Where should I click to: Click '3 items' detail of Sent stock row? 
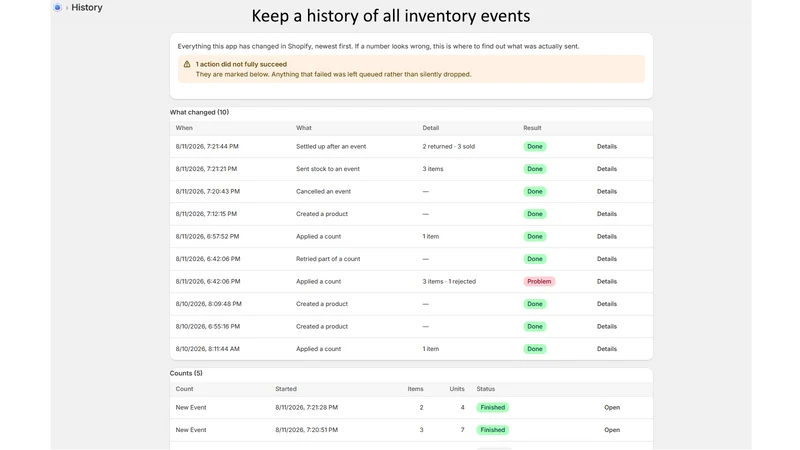[433, 169]
